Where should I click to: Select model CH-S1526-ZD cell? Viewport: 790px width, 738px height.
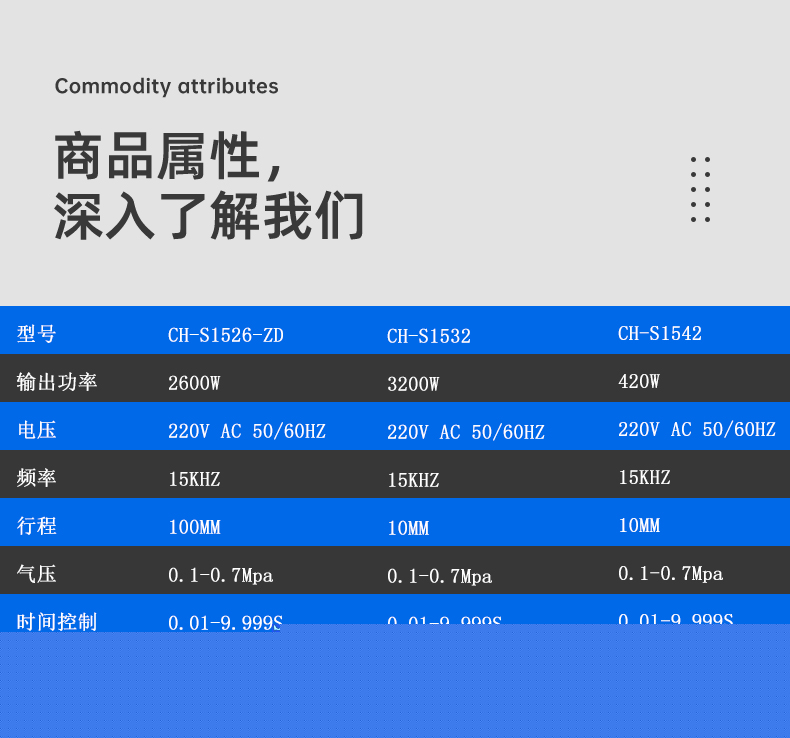(x=226, y=336)
